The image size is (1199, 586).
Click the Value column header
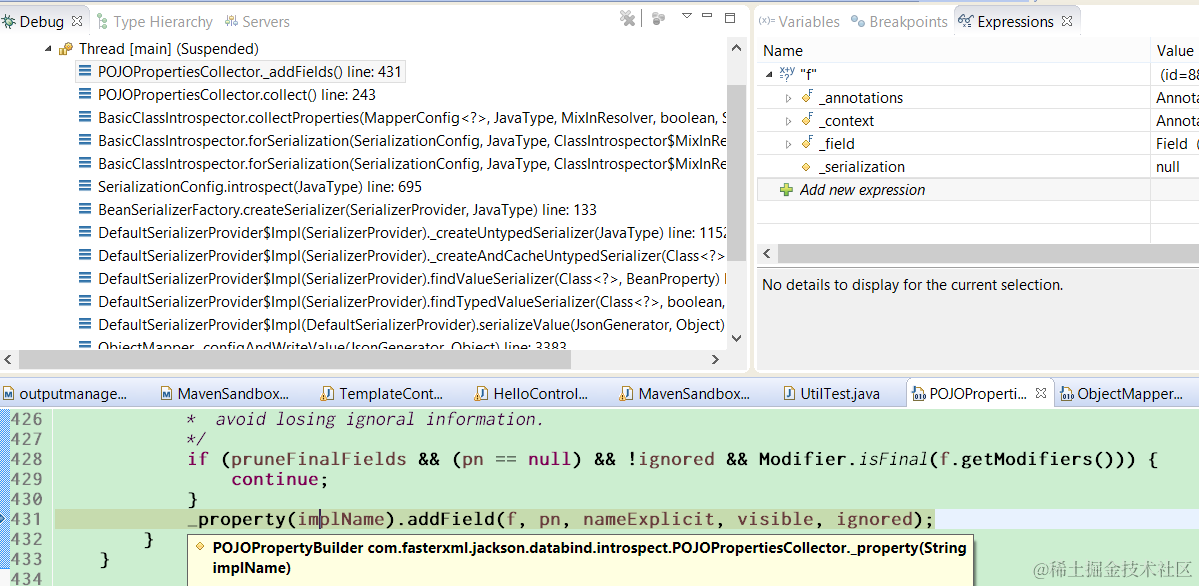(1175, 50)
